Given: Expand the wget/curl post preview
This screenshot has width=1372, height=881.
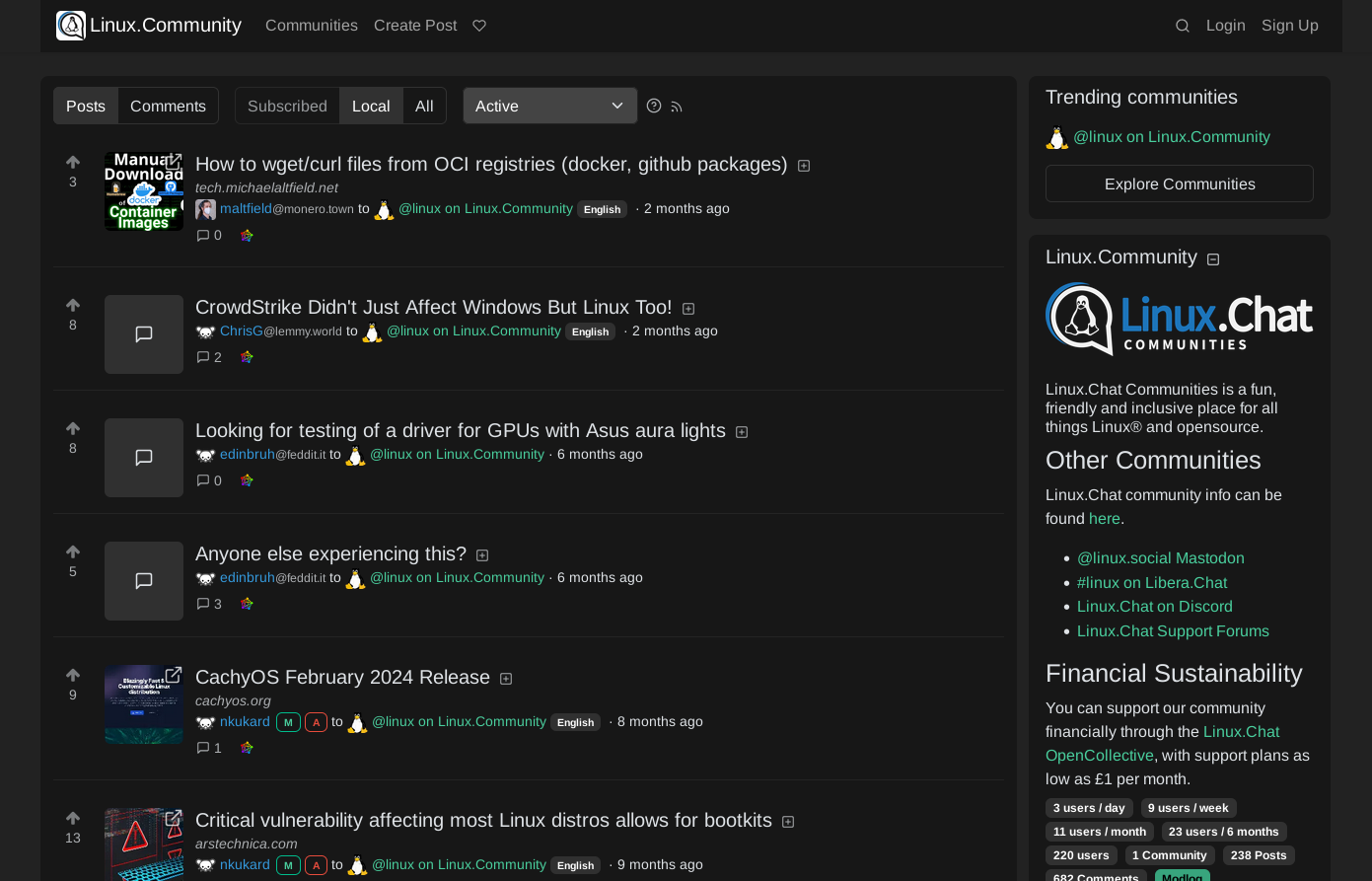Looking at the screenshot, I should tap(804, 166).
